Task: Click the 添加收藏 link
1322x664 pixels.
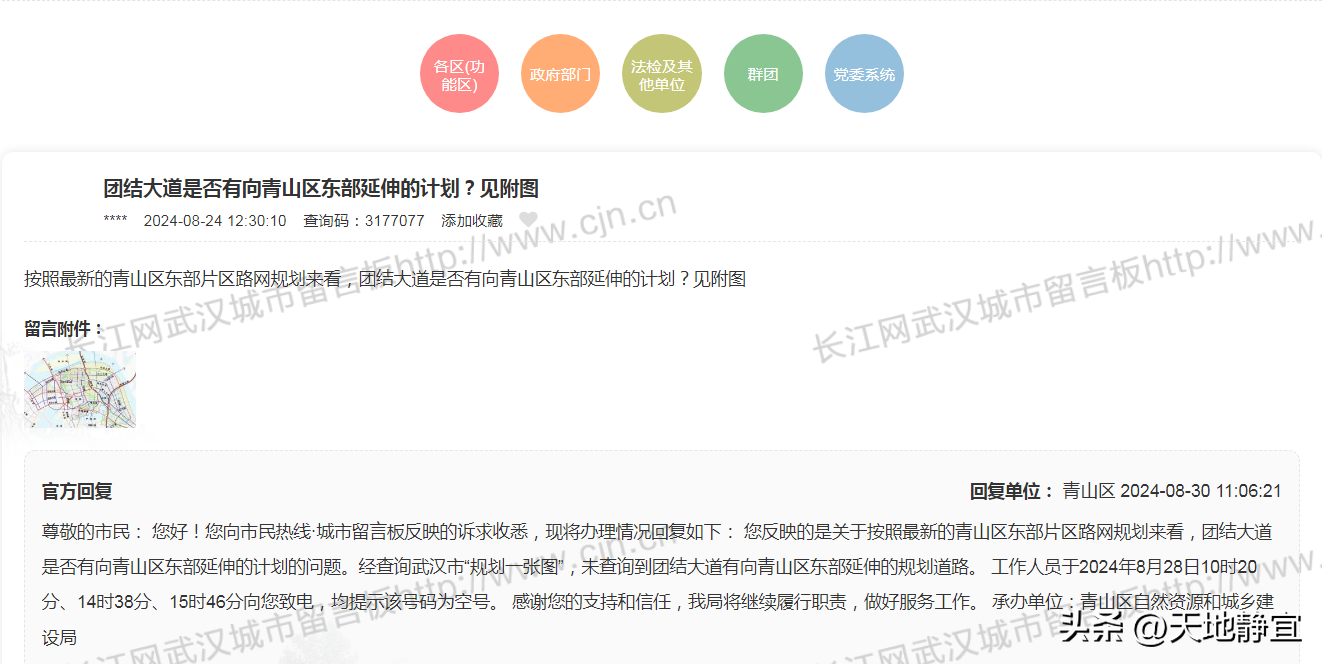Action: [472, 221]
